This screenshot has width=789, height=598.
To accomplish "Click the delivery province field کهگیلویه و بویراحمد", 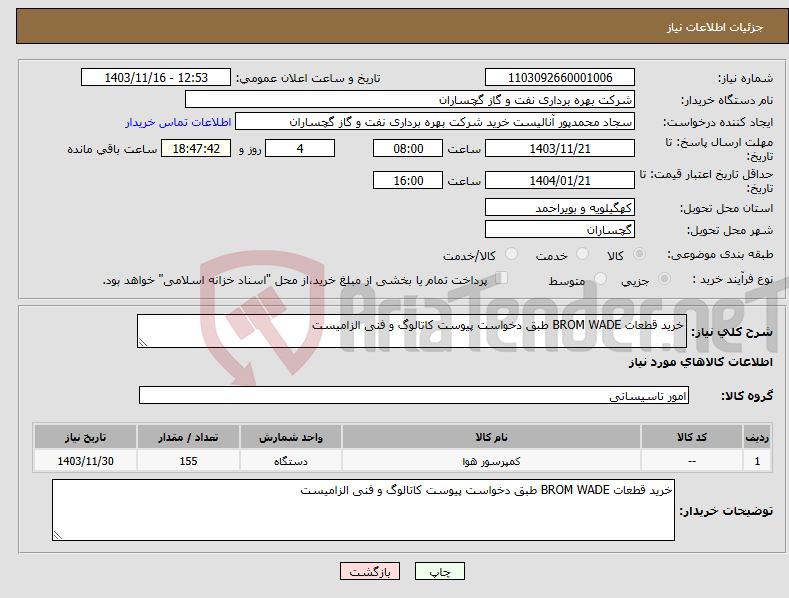I will pyautogui.click(x=560, y=207).
